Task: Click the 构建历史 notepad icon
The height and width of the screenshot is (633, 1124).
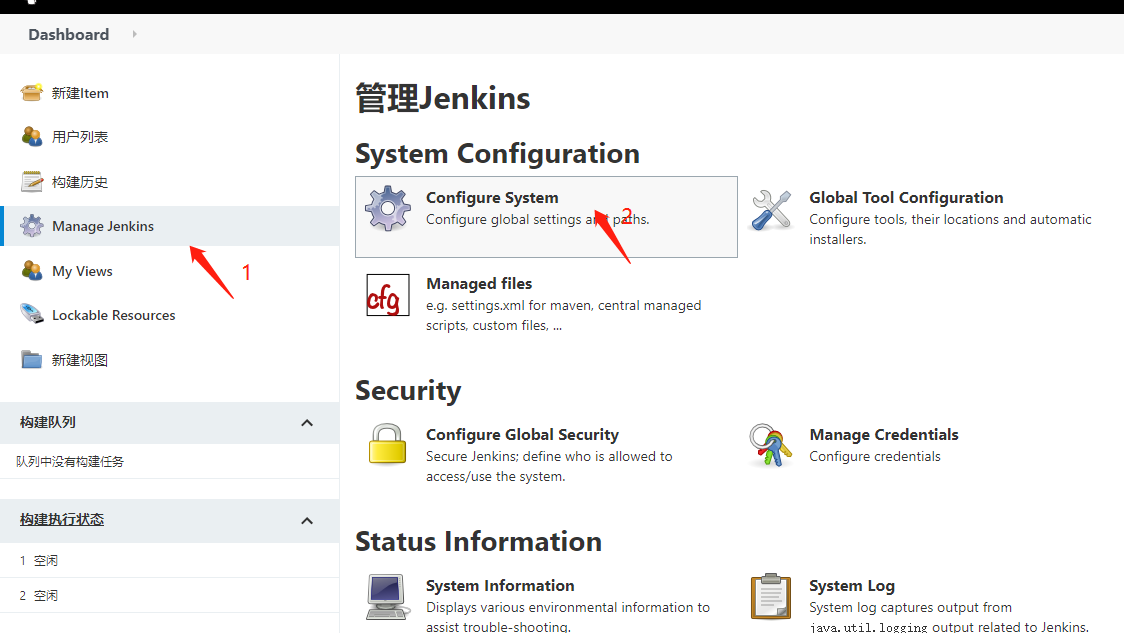Action: 32,182
